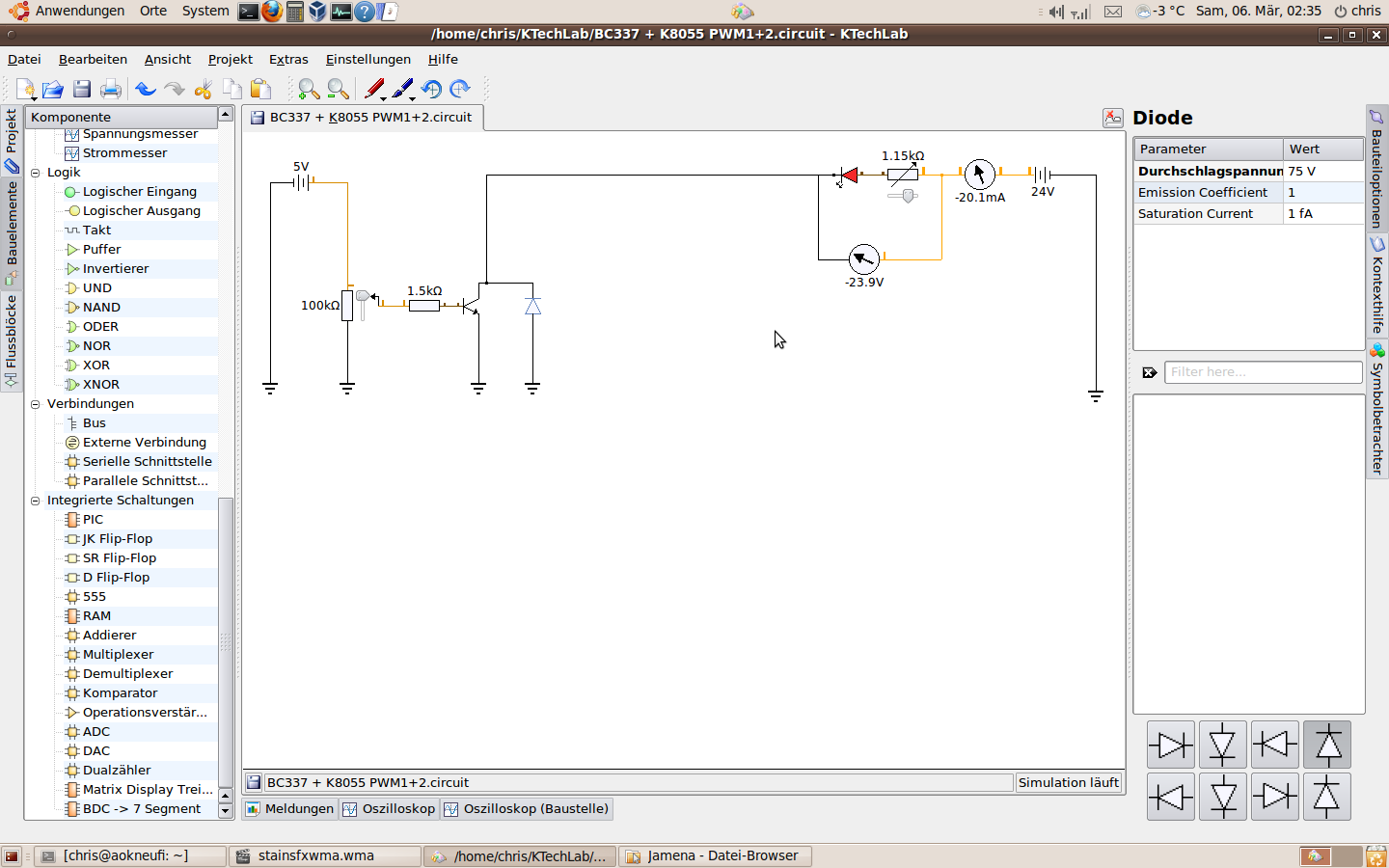The height and width of the screenshot is (868, 1389).
Task: Select the Operationsverstärker component
Action: [145, 713]
